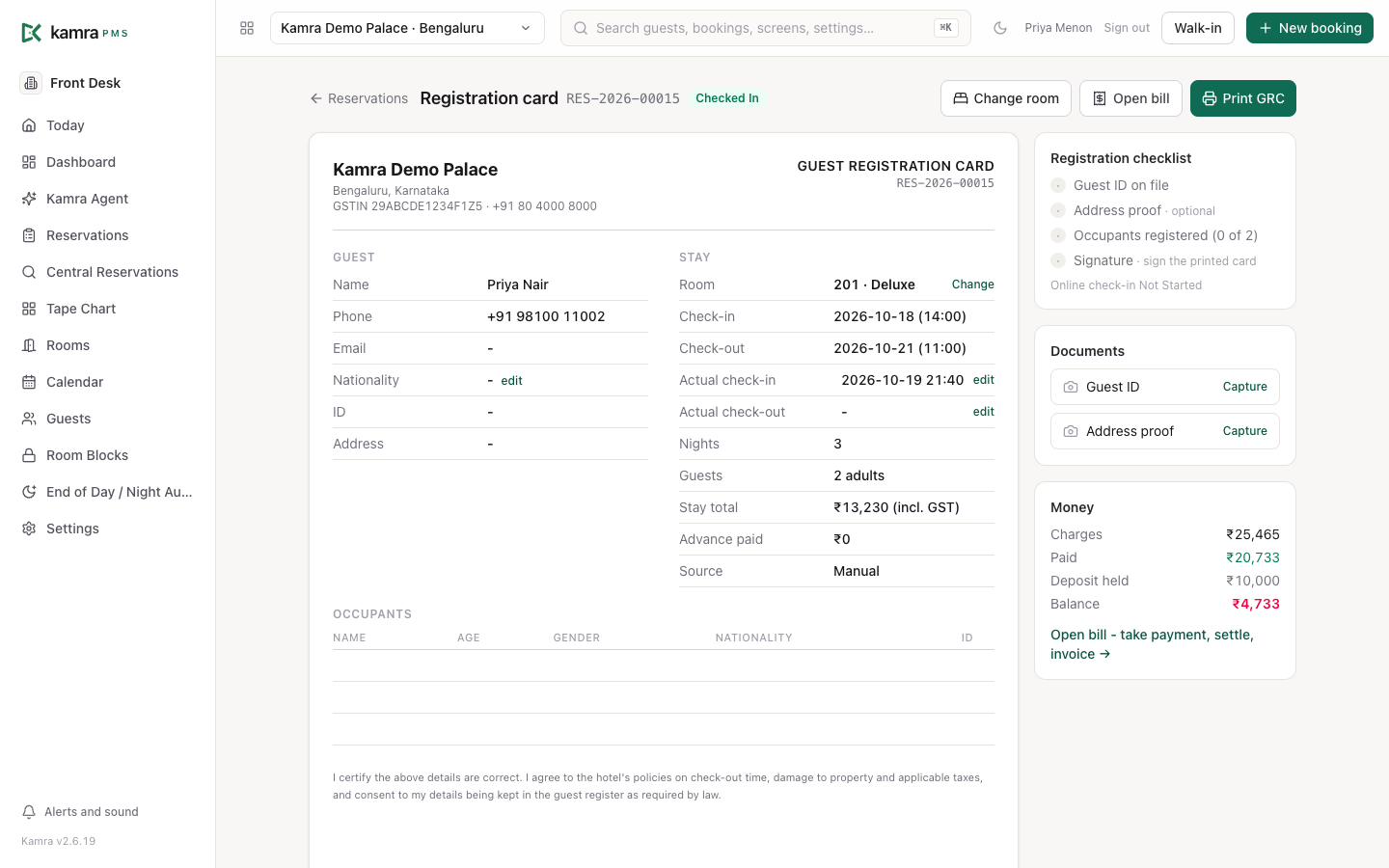Viewport: 1389px width, 868px height.
Task: Open property selector Kamra Demo Palace dropdown
Action: point(407,28)
